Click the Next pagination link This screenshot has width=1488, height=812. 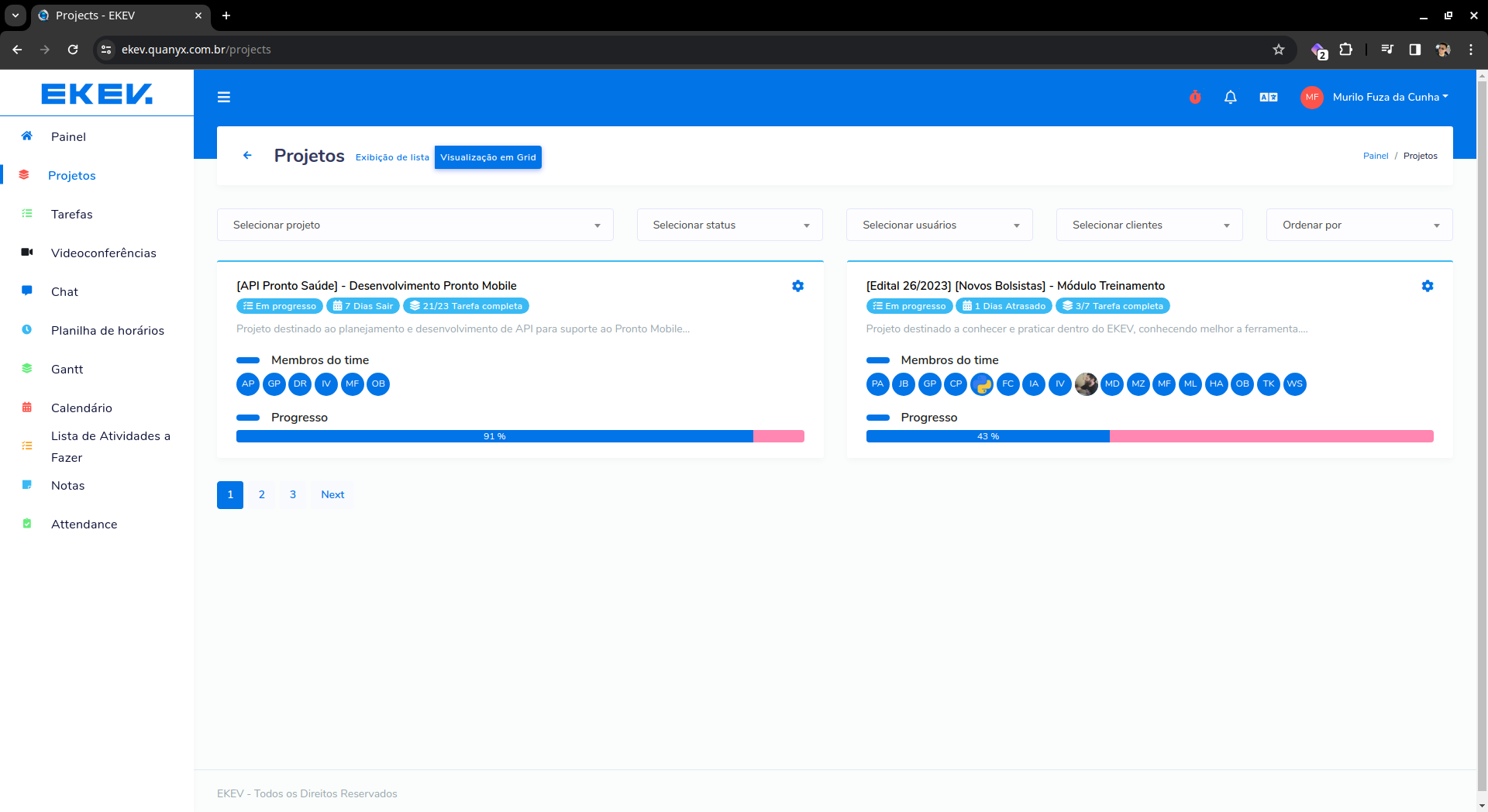click(332, 495)
